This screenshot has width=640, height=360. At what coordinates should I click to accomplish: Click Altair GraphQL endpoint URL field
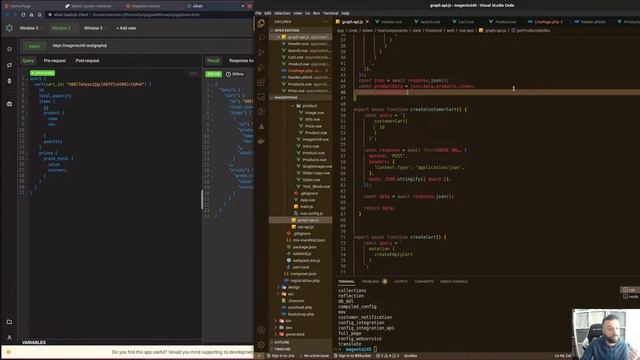coord(151,46)
